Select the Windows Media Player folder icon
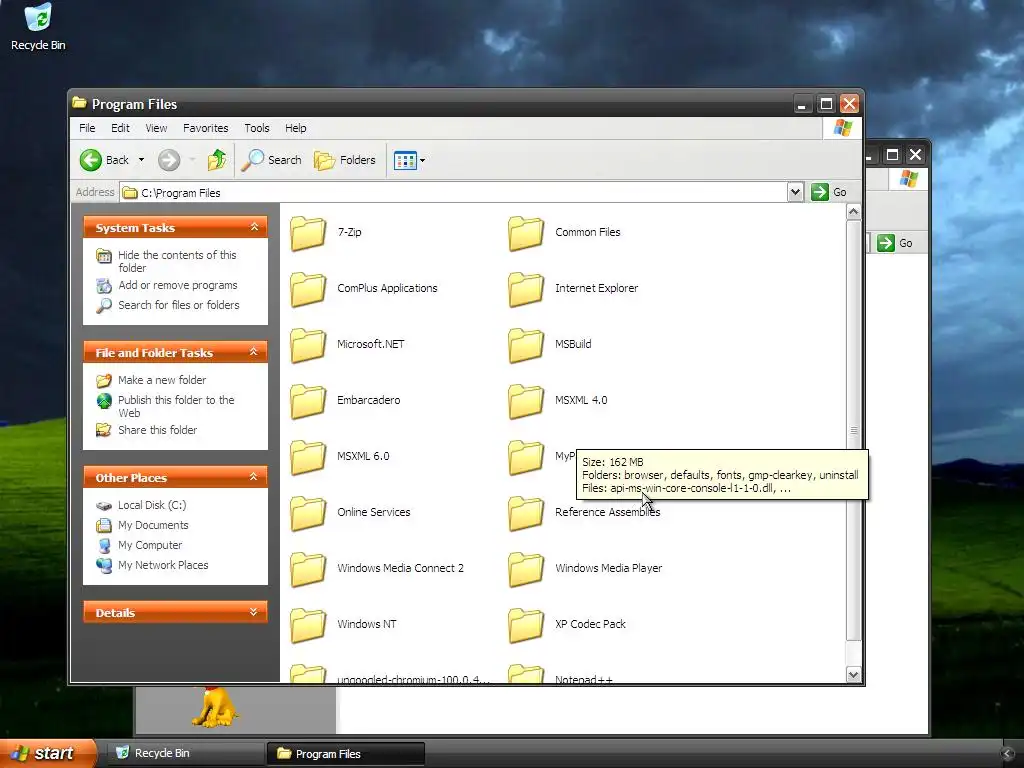This screenshot has width=1024, height=768. click(526, 569)
